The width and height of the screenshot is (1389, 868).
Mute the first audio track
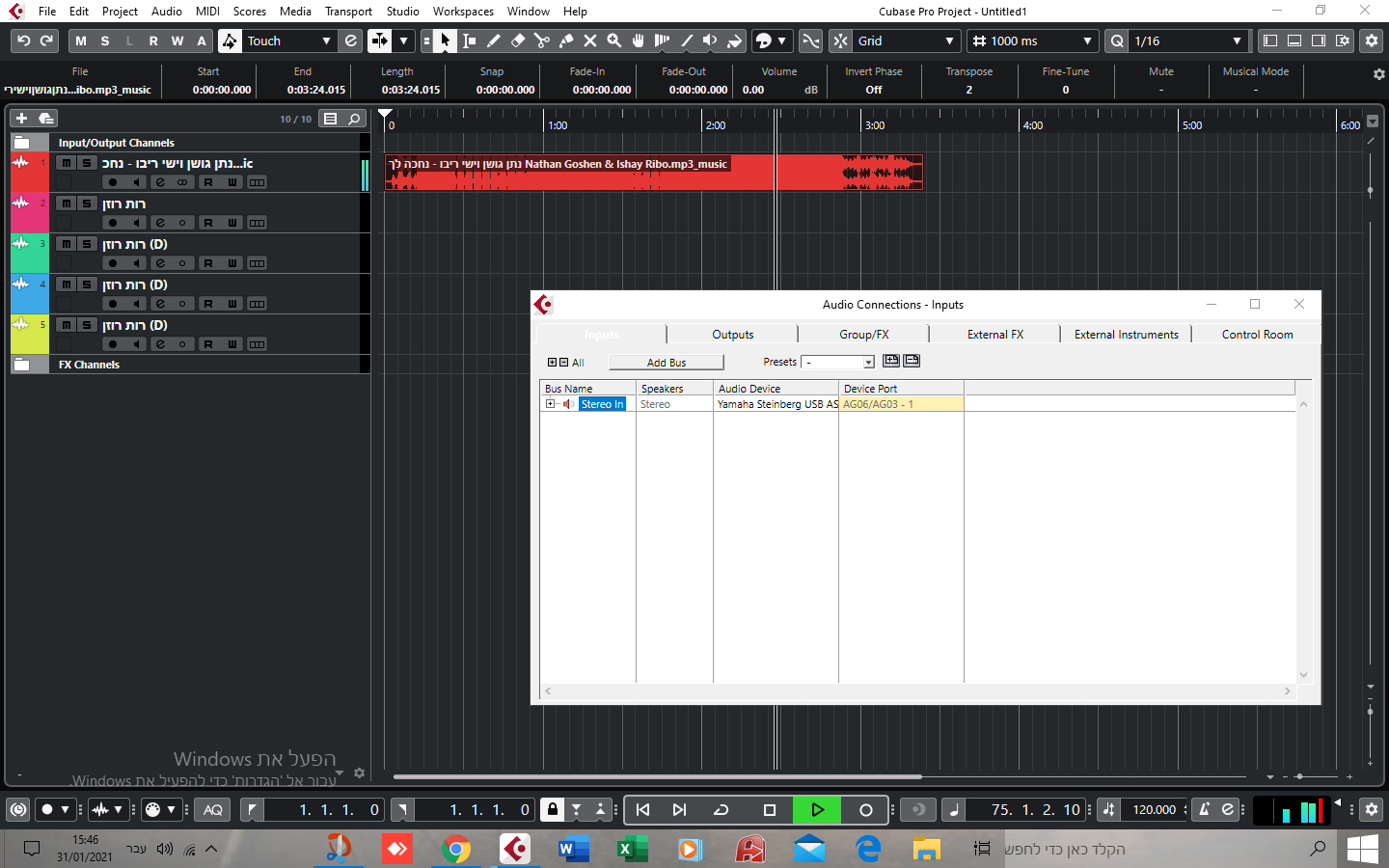66,164
